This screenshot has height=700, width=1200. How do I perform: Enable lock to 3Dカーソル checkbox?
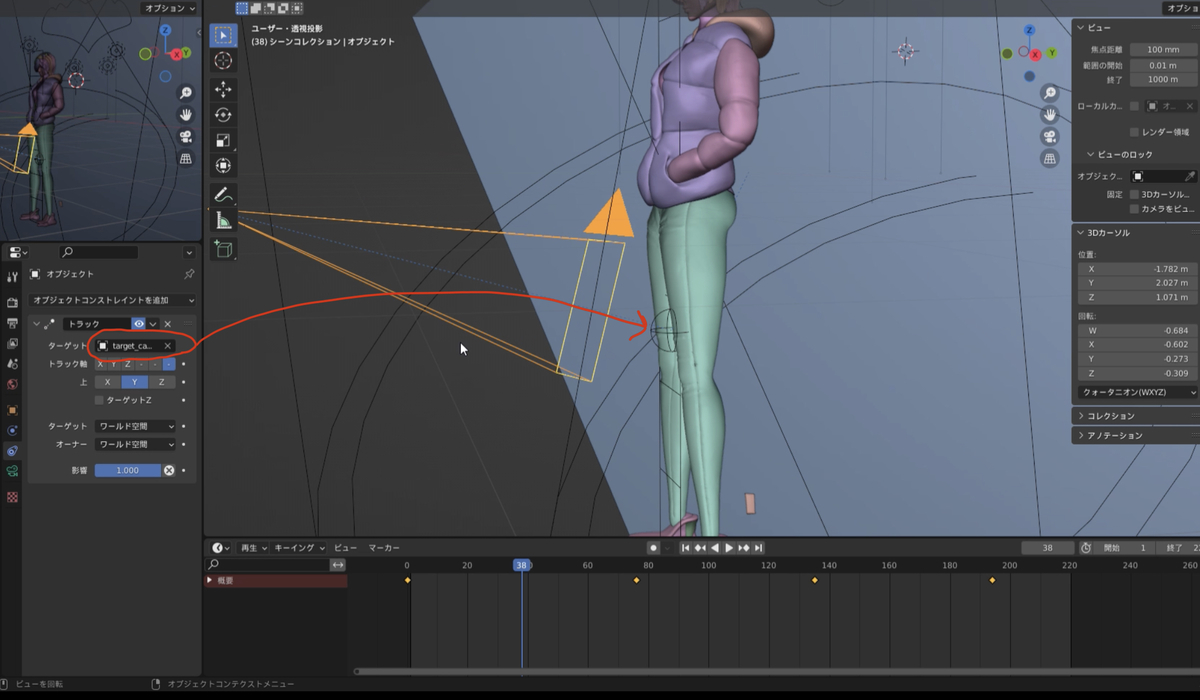(1134, 194)
